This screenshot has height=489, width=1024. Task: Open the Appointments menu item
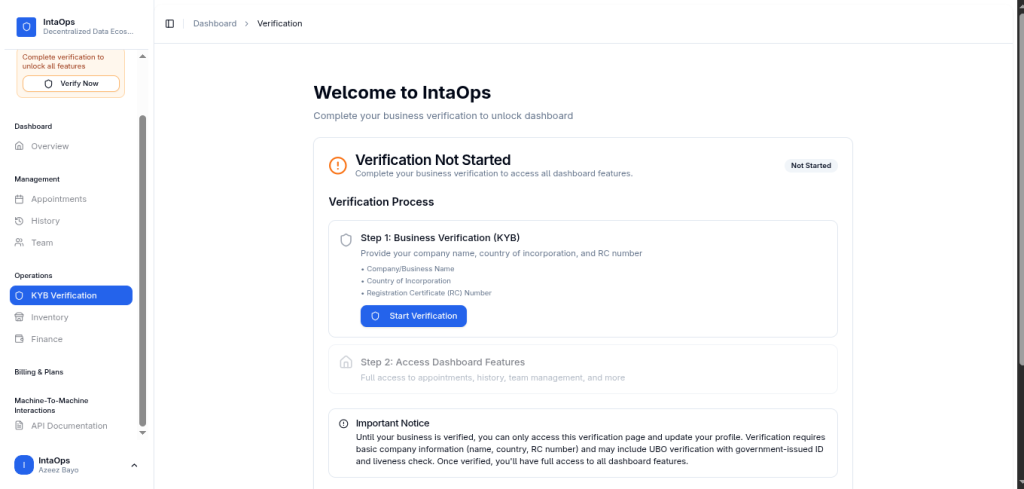pos(58,199)
